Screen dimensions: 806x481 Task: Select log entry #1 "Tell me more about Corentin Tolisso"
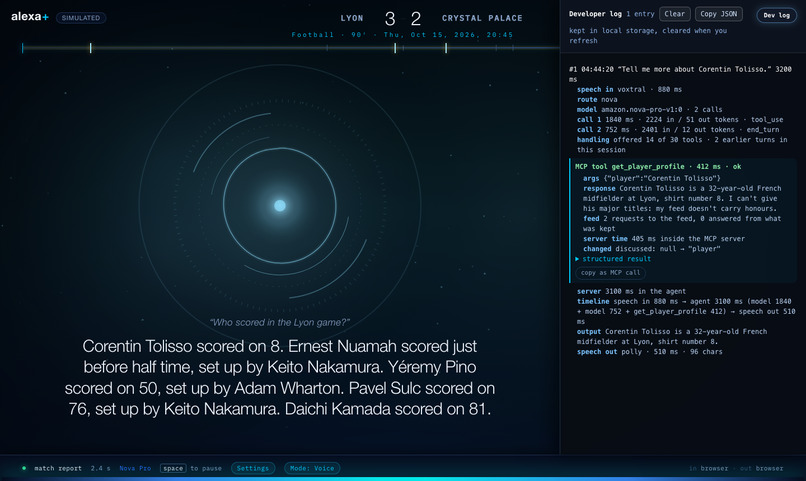click(680, 74)
